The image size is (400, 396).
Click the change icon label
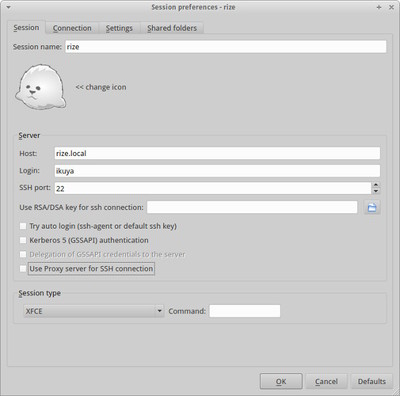pyautogui.click(x=101, y=87)
